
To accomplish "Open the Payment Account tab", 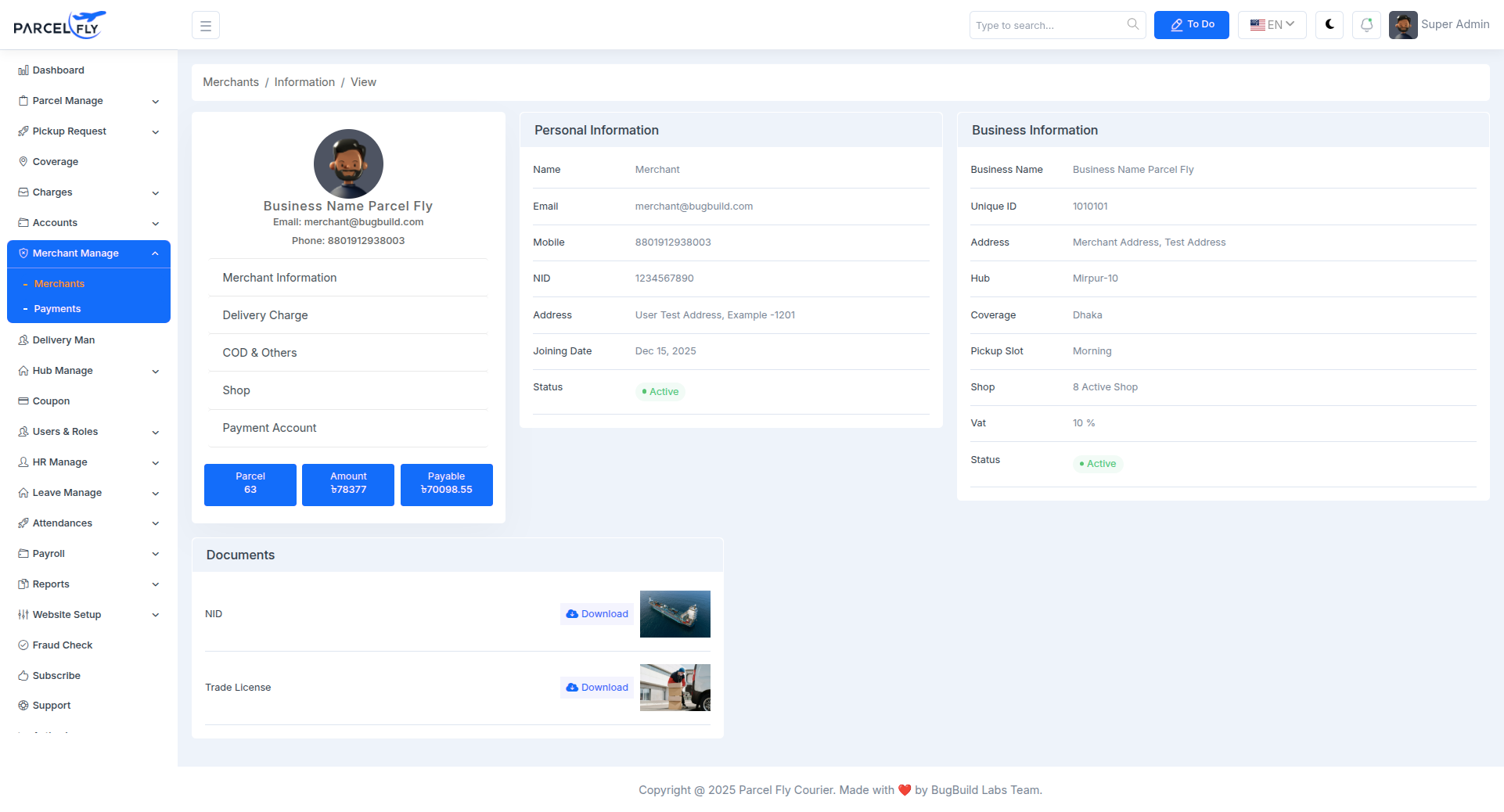I will click(269, 428).
